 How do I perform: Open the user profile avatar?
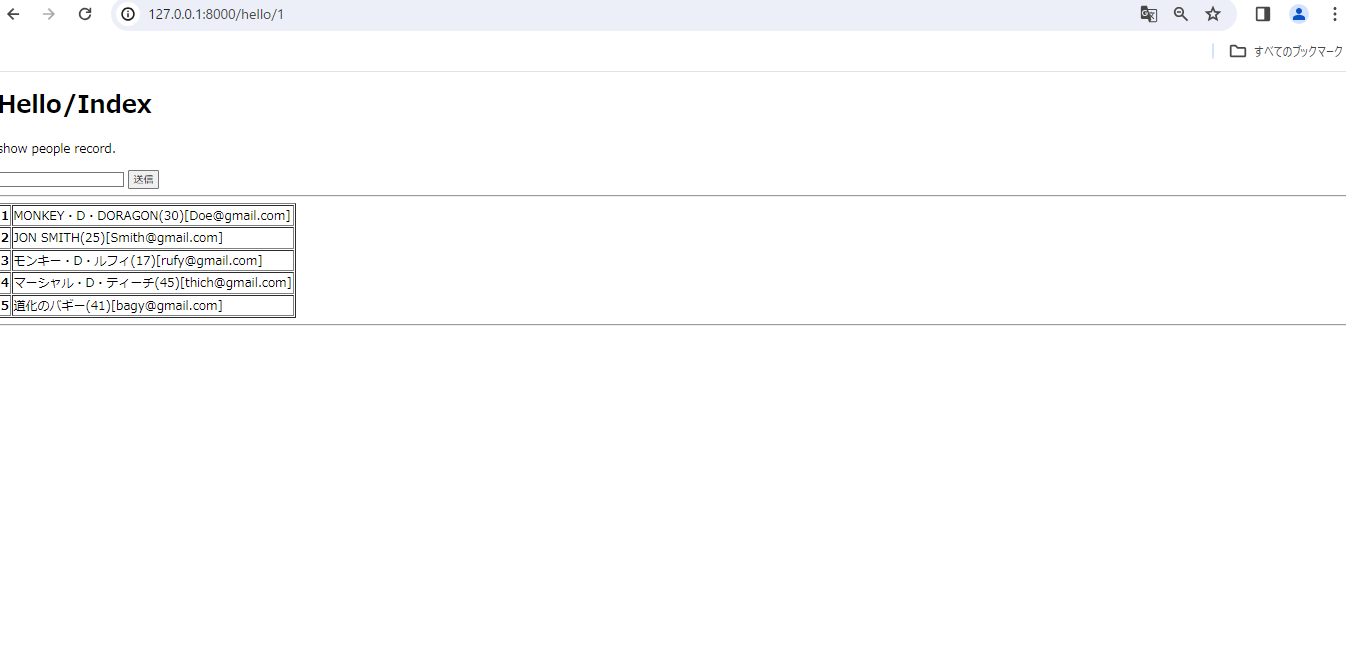1299,14
